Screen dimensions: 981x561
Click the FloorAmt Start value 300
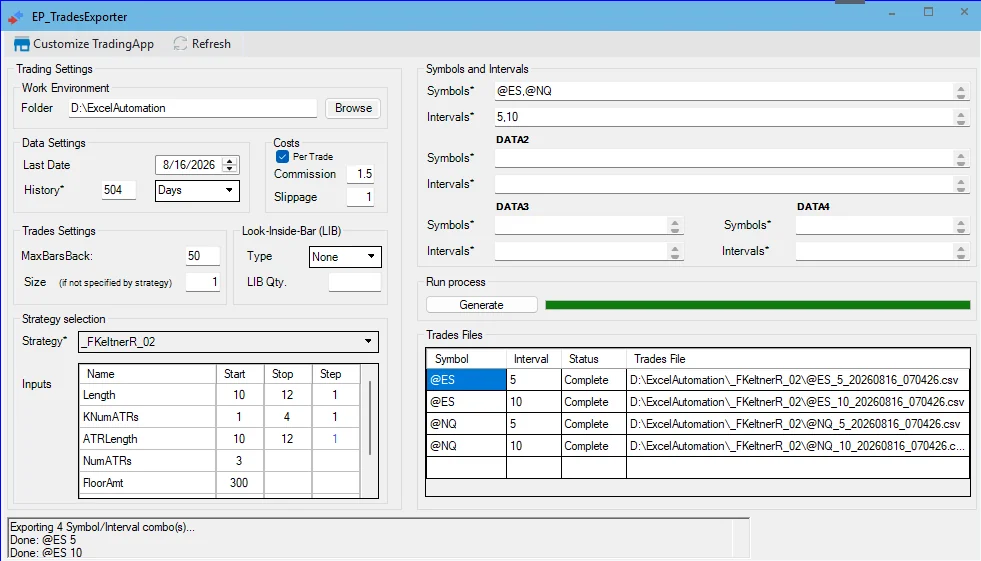tap(239, 483)
